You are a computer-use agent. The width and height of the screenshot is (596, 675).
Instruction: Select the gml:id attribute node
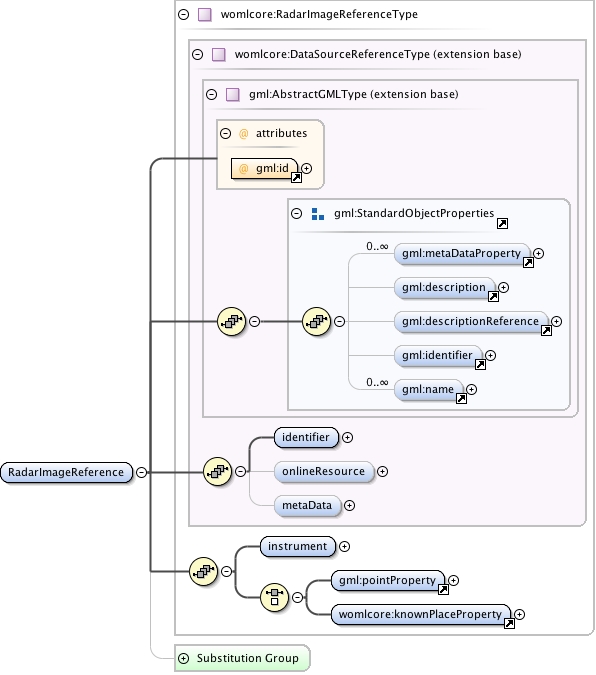[x=264, y=169]
